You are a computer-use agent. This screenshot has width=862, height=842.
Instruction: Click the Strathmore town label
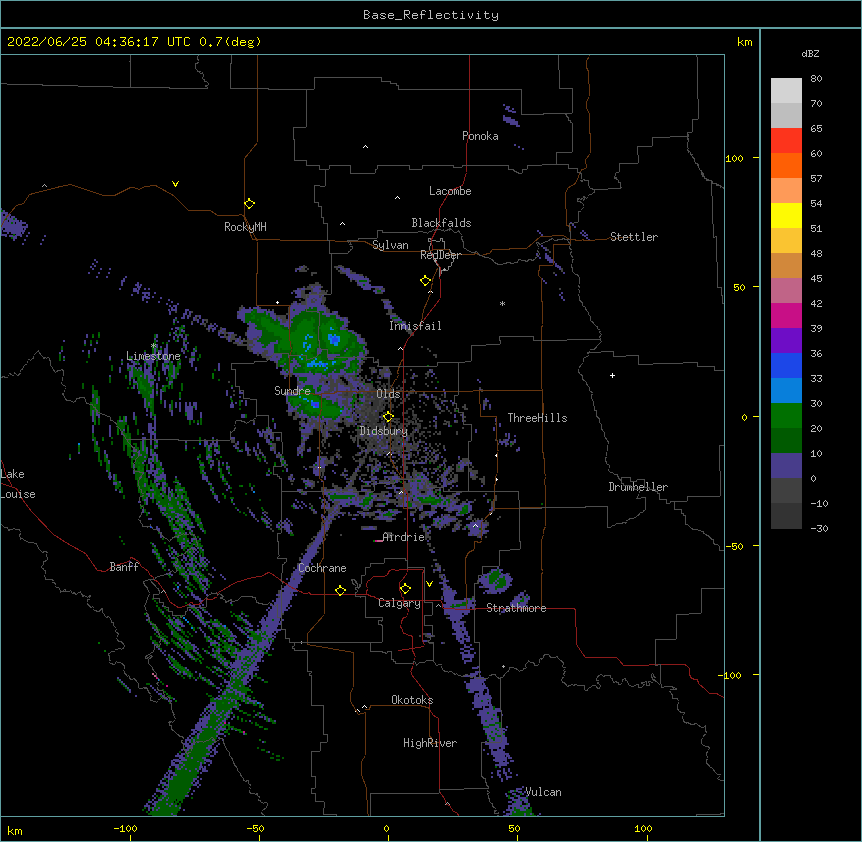pyautogui.click(x=516, y=608)
